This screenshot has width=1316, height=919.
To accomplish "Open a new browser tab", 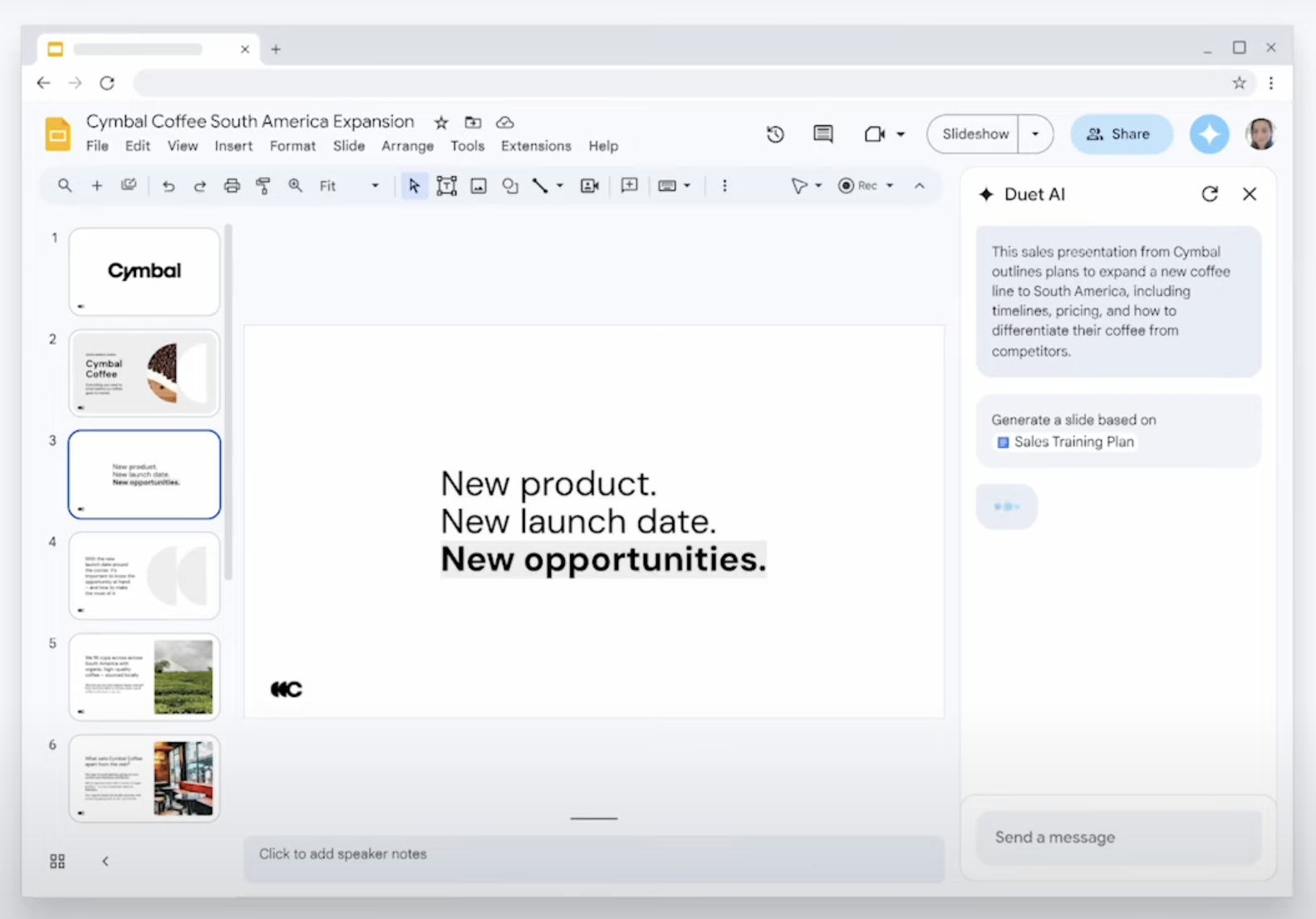I will [x=276, y=49].
